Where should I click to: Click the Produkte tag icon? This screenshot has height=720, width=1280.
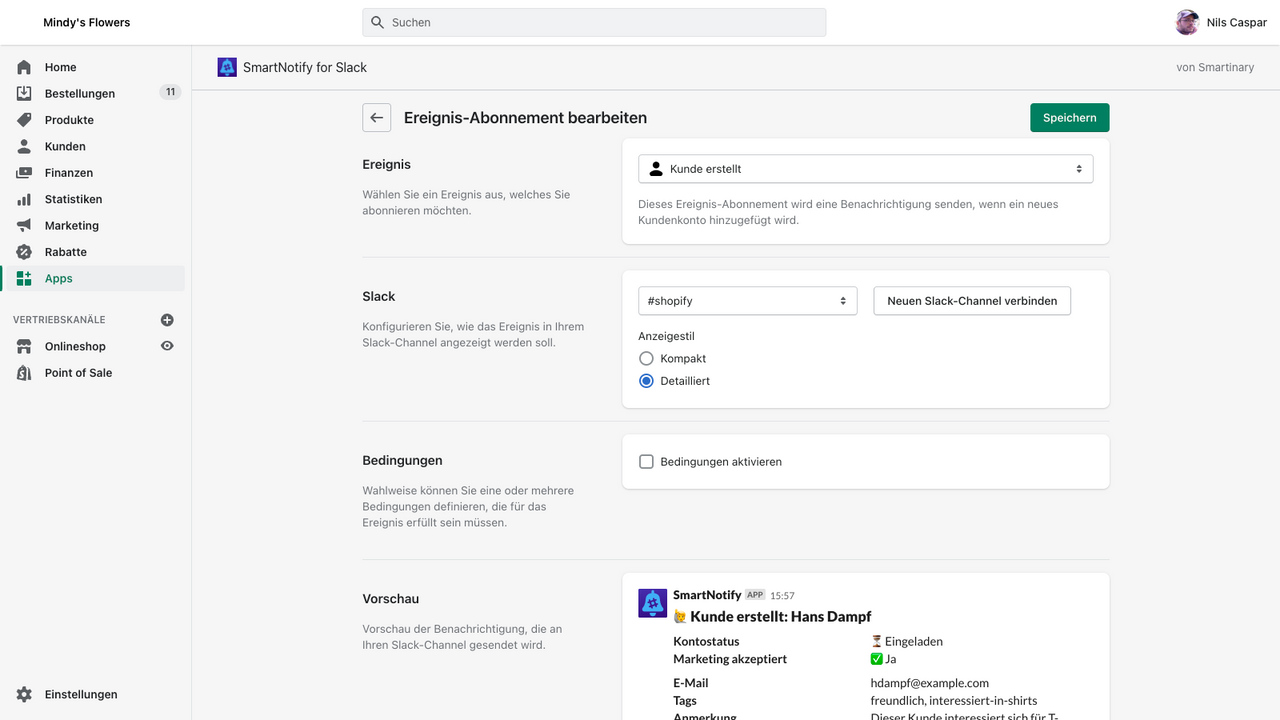tap(24, 120)
